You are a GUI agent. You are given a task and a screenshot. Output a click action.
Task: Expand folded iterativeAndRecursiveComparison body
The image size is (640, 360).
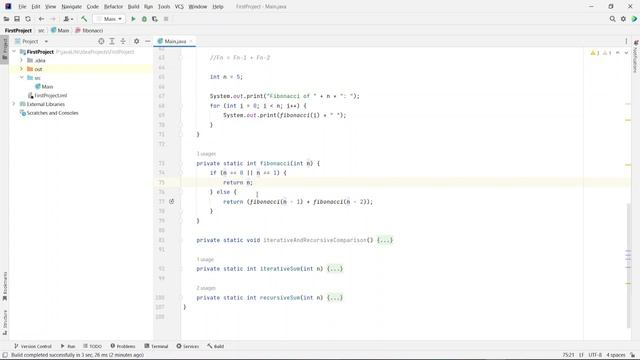click(x=385, y=240)
